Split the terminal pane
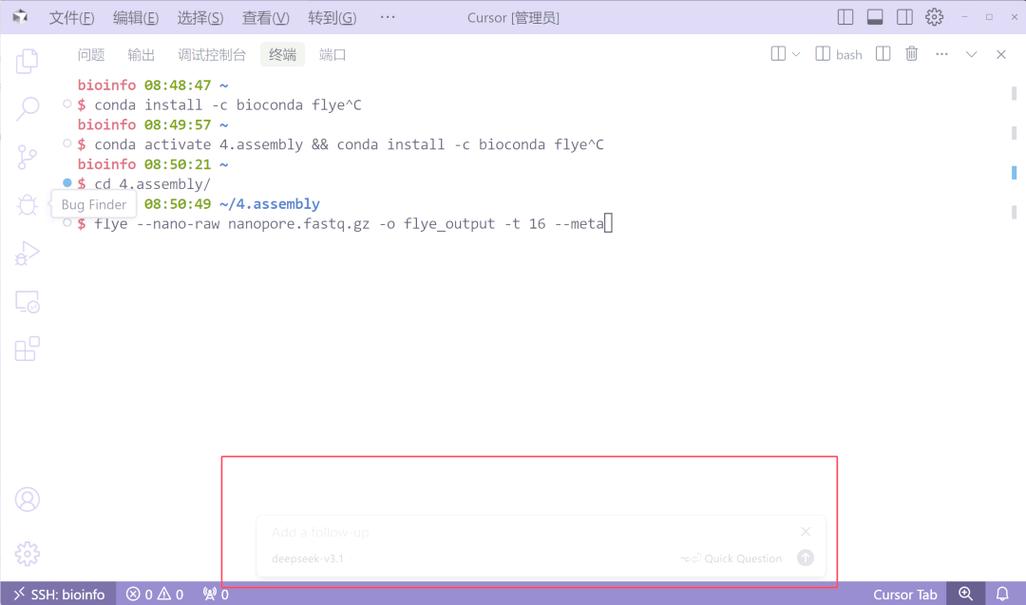Image resolution: width=1026 pixels, height=605 pixels. point(882,54)
